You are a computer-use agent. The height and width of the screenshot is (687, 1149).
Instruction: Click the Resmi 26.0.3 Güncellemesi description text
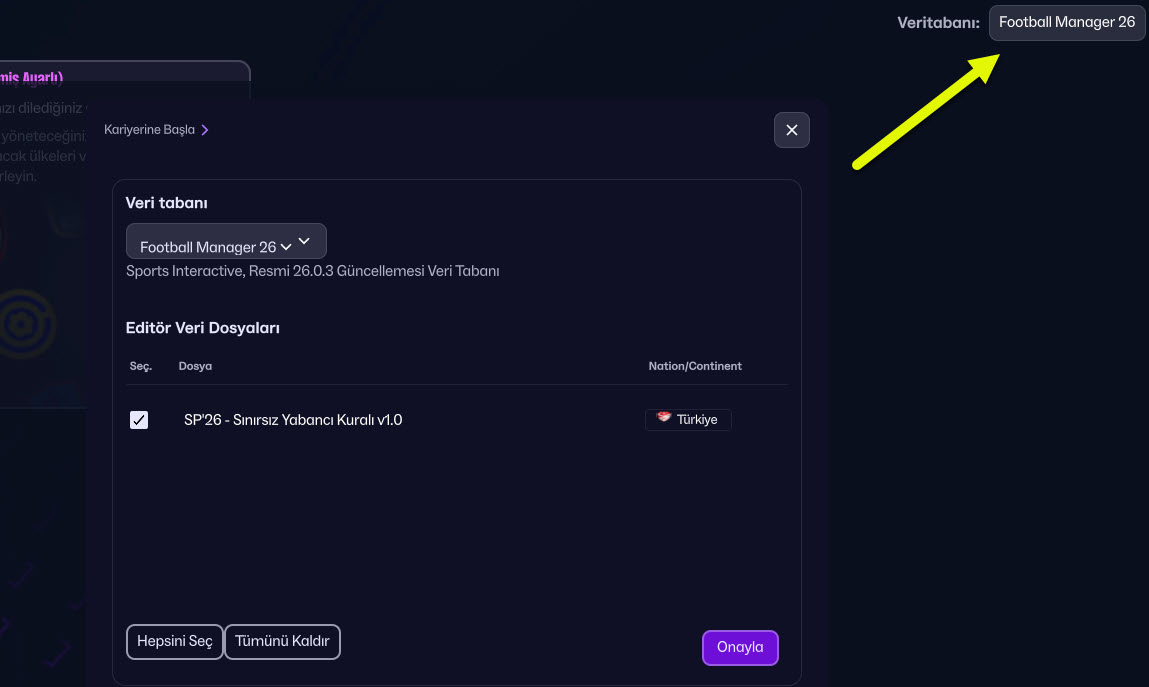pyautogui.click(x=312, y=271)
